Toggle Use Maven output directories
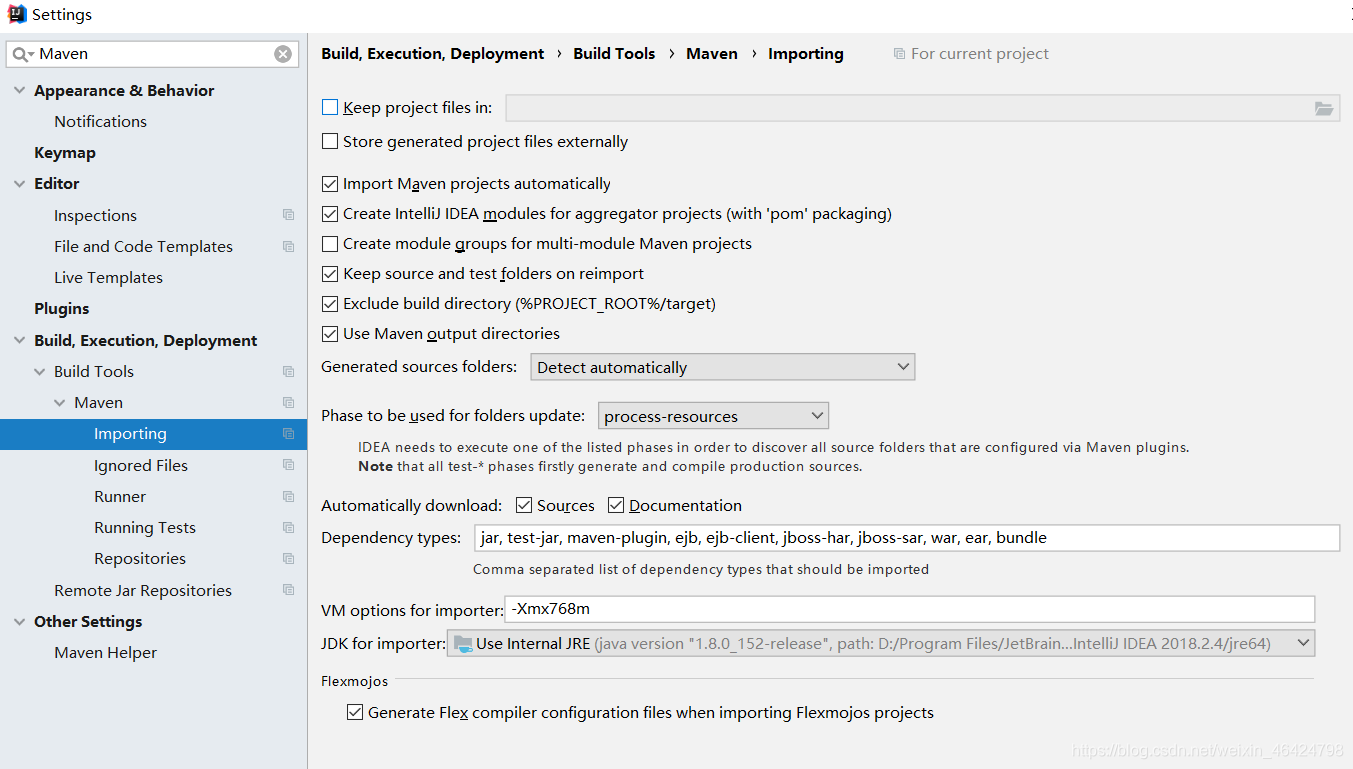1353x769 pixels. tap(330, 333)
